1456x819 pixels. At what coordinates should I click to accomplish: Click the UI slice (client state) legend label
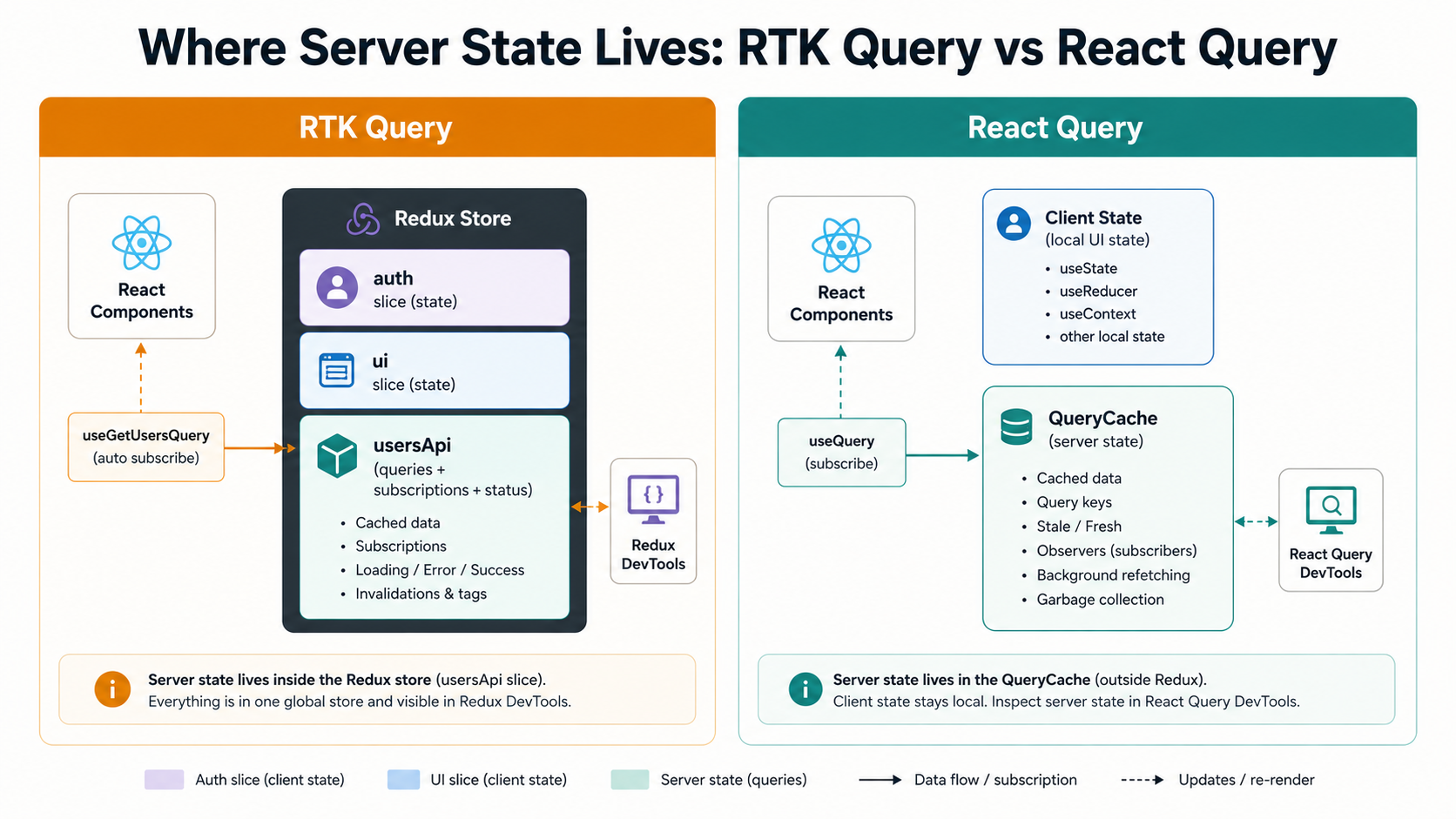pos(499,780)
